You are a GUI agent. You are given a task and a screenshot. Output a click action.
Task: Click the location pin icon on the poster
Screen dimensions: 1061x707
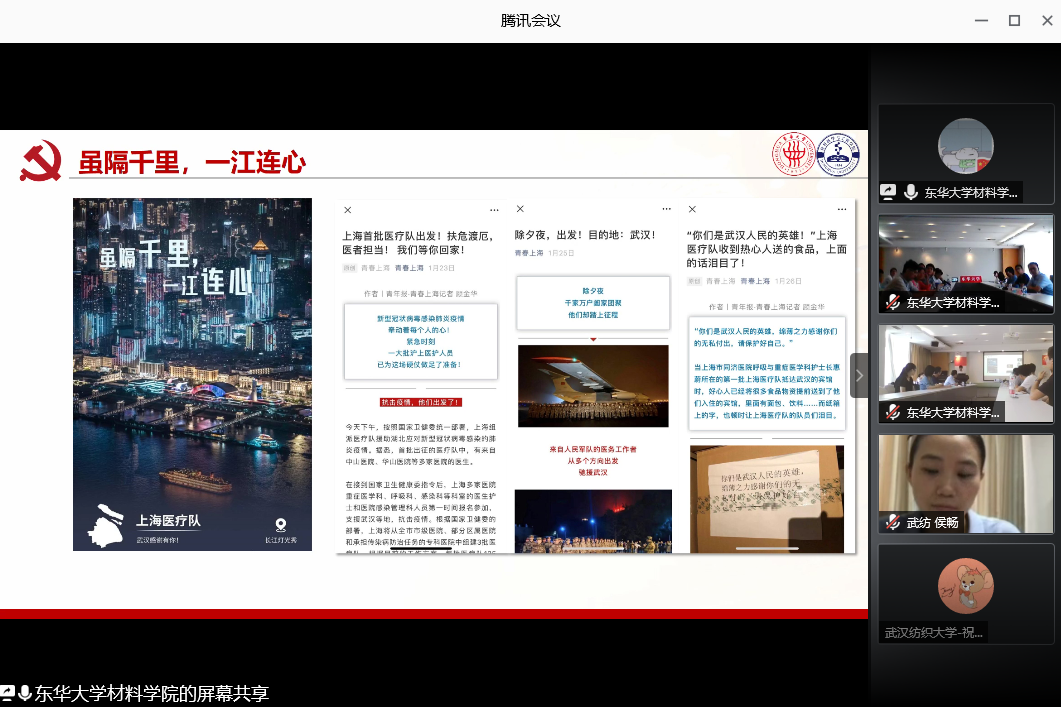click(x=281, y=524)
